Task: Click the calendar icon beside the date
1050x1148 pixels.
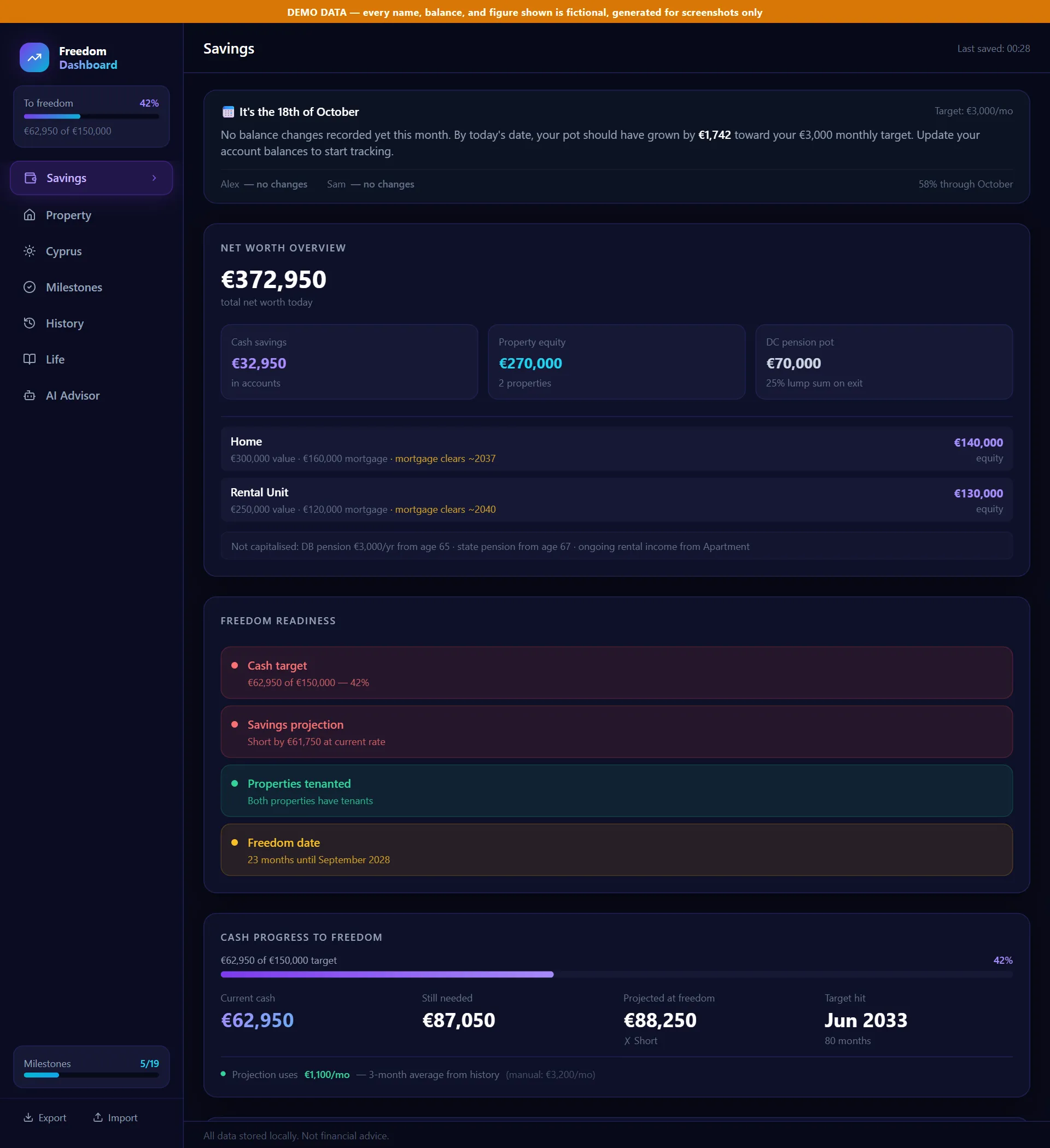Action: pyautogui.click(x=228, y=112)
